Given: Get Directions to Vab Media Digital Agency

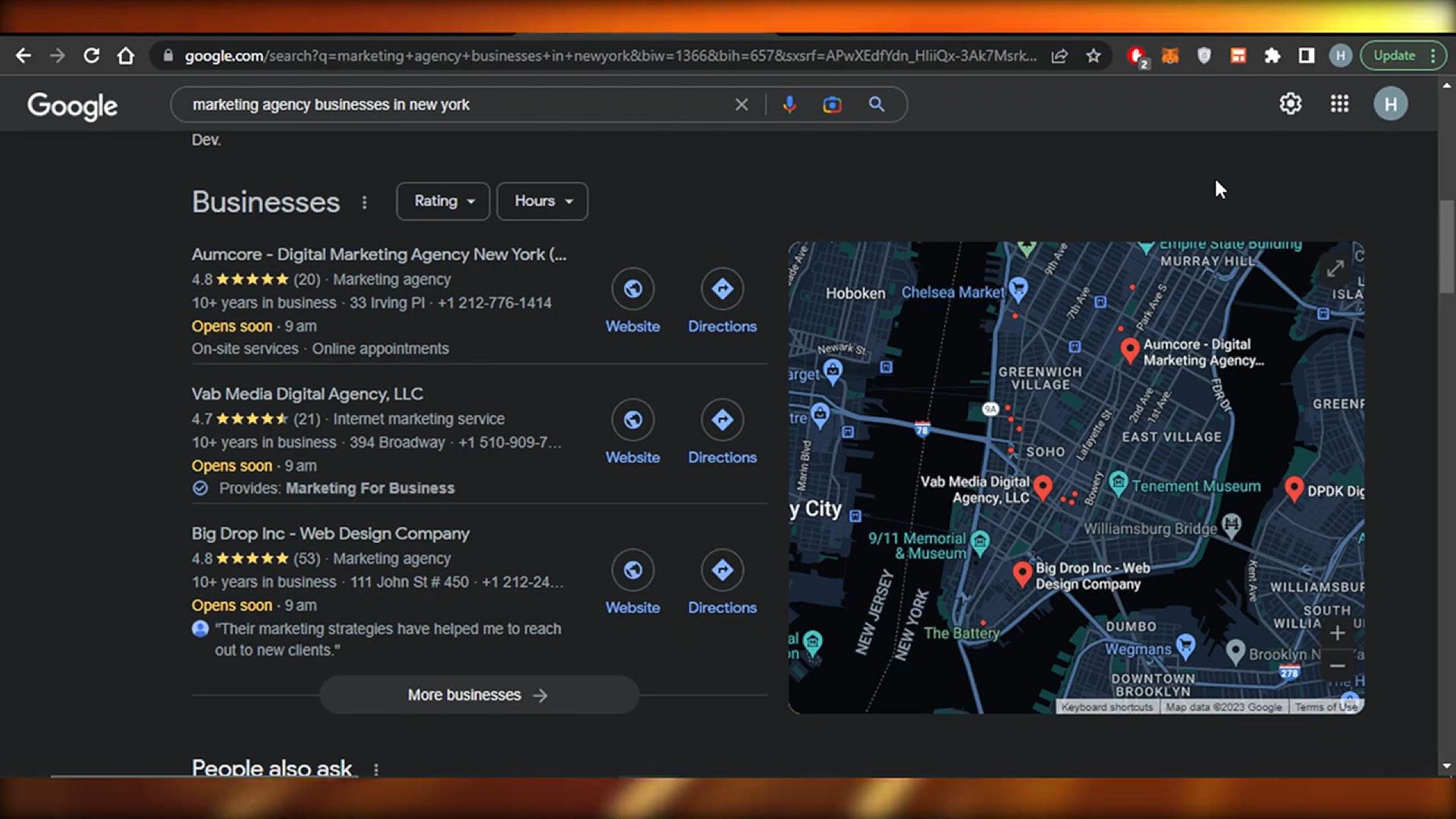Looking at the screenshot, I should [x=722, y=433].
